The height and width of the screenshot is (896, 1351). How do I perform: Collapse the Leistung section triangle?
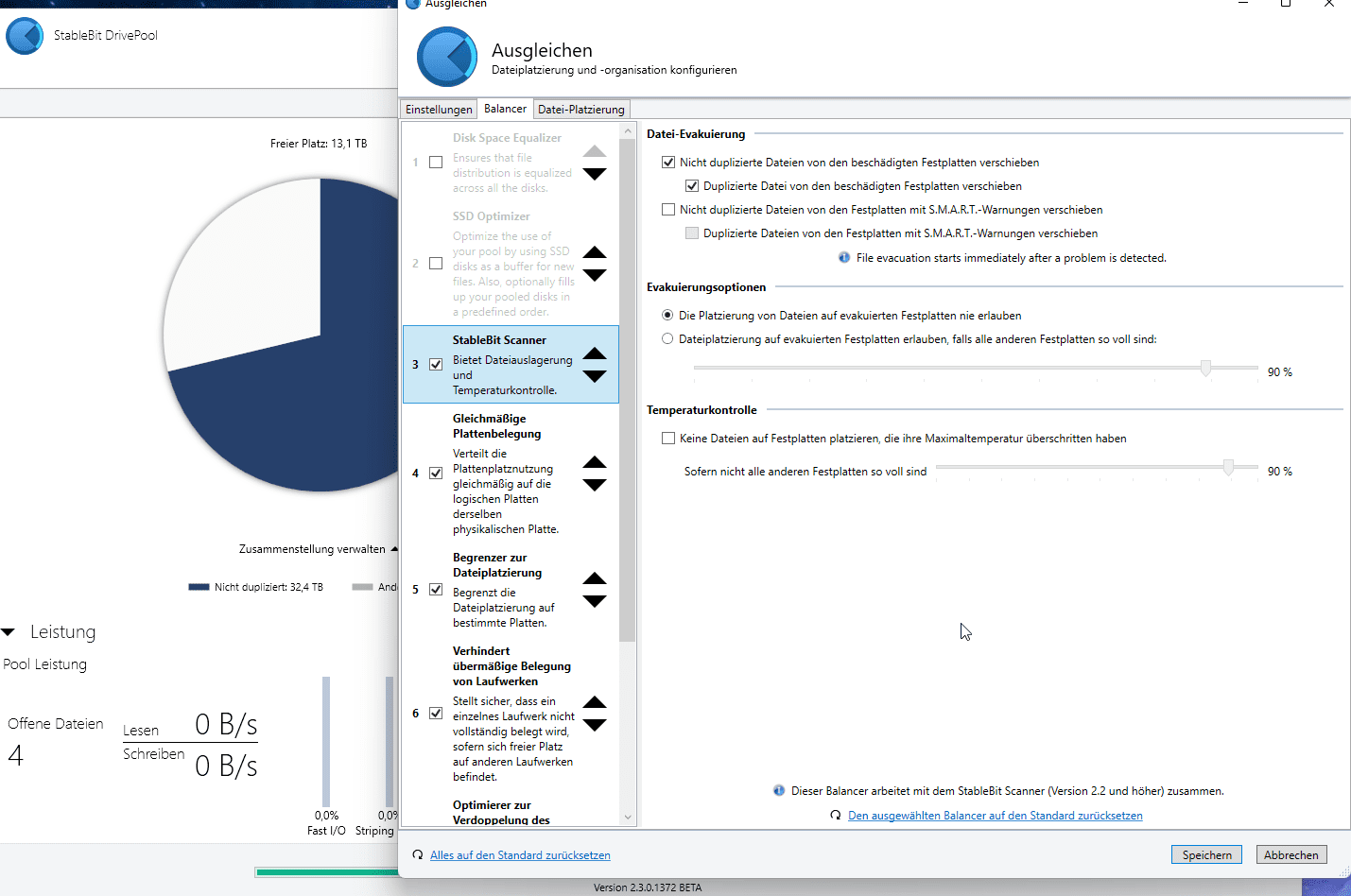pos(9,631)
